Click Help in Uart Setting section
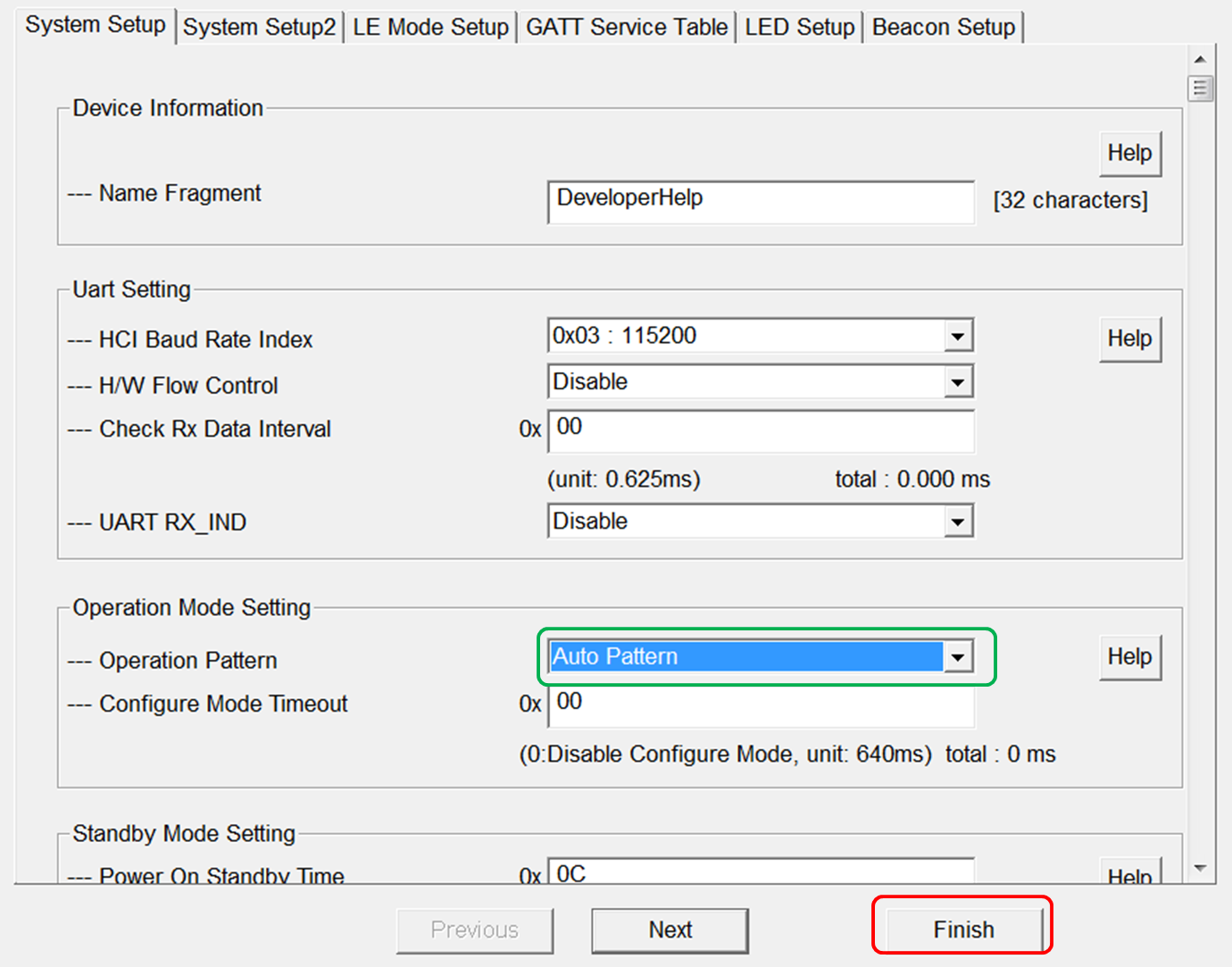 1129,339
